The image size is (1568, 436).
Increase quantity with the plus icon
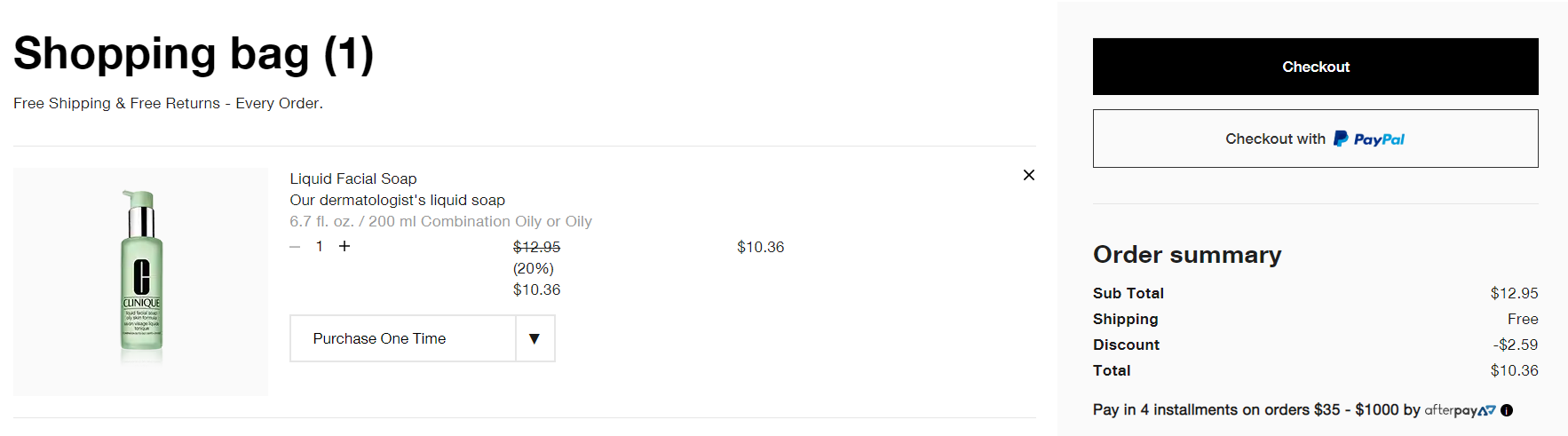[344, 246]
